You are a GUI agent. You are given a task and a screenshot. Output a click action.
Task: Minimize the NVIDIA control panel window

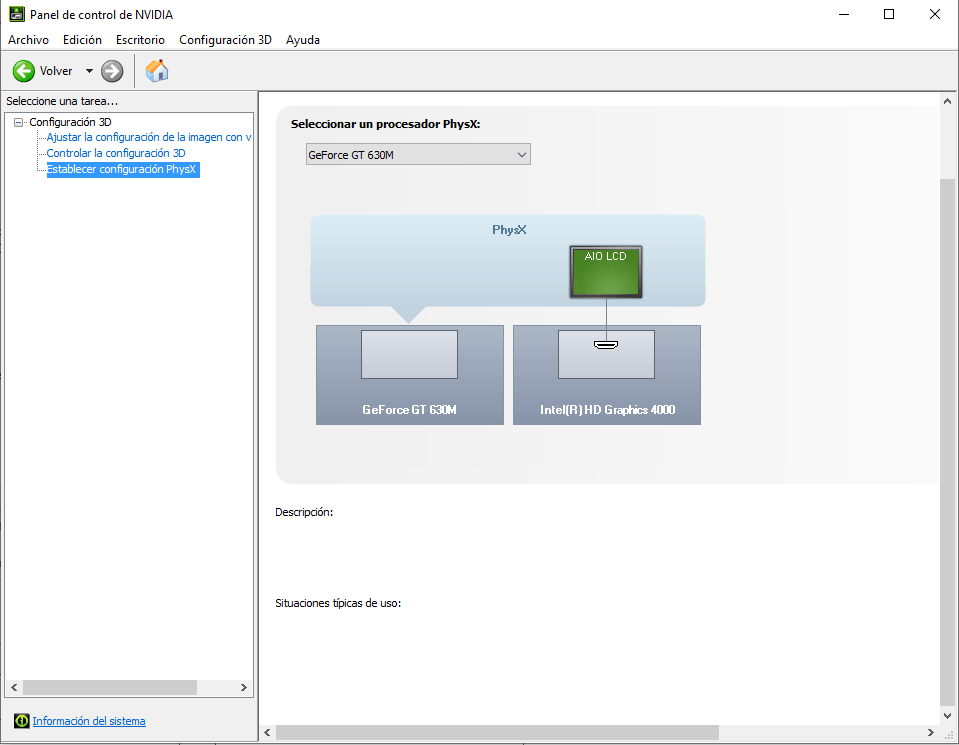[844, 14]
